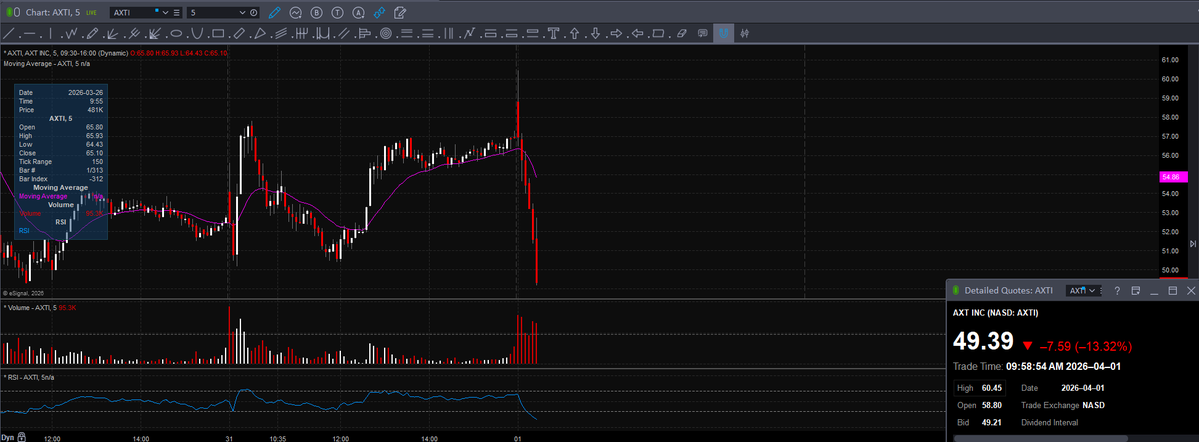Viewport: 1199px width, 442px height.
Task: Click the 49.39 last price
Action: click(x=983, y=341)
